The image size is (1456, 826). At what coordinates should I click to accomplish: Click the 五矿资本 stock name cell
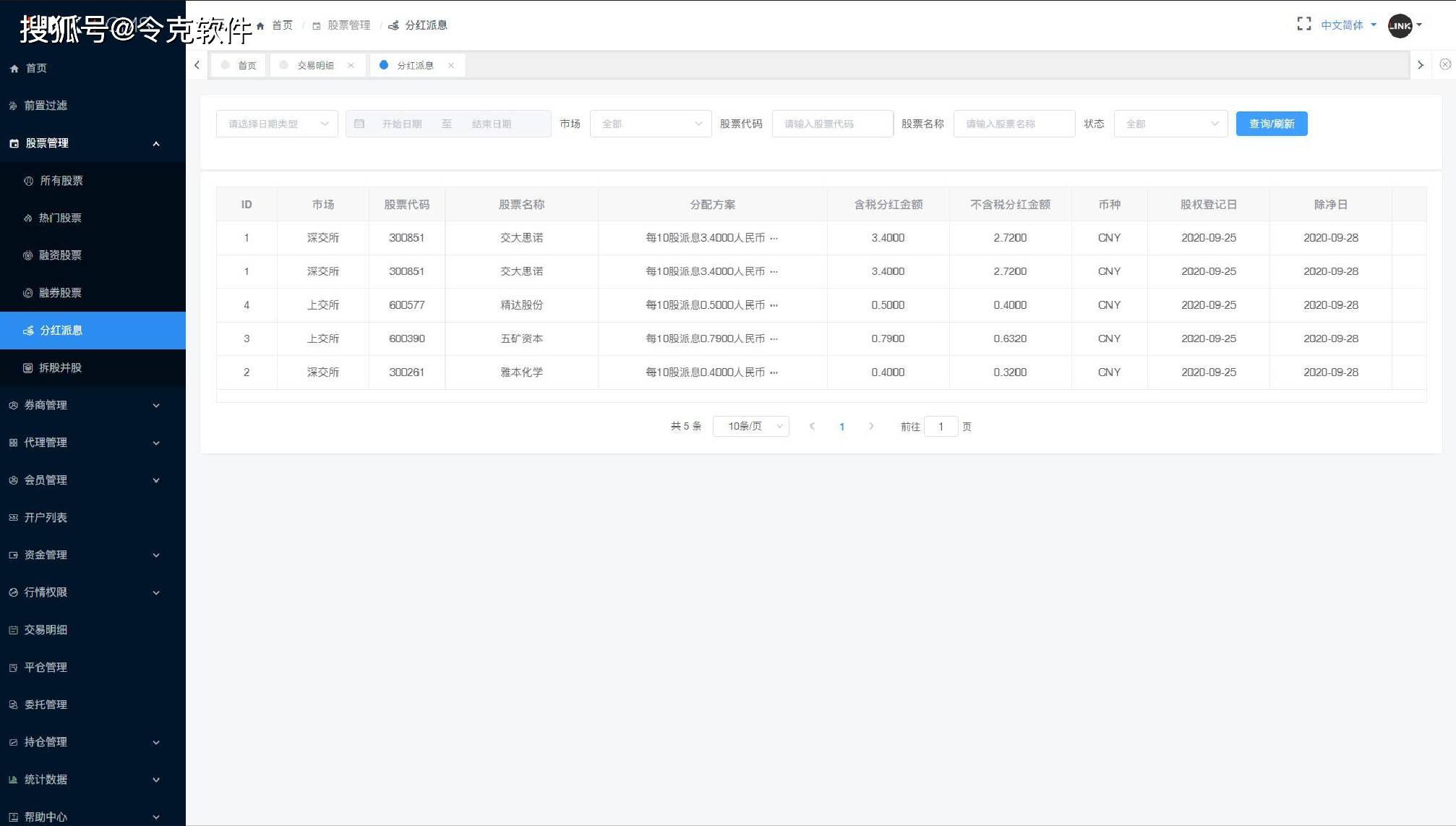[x=522, y=339]
